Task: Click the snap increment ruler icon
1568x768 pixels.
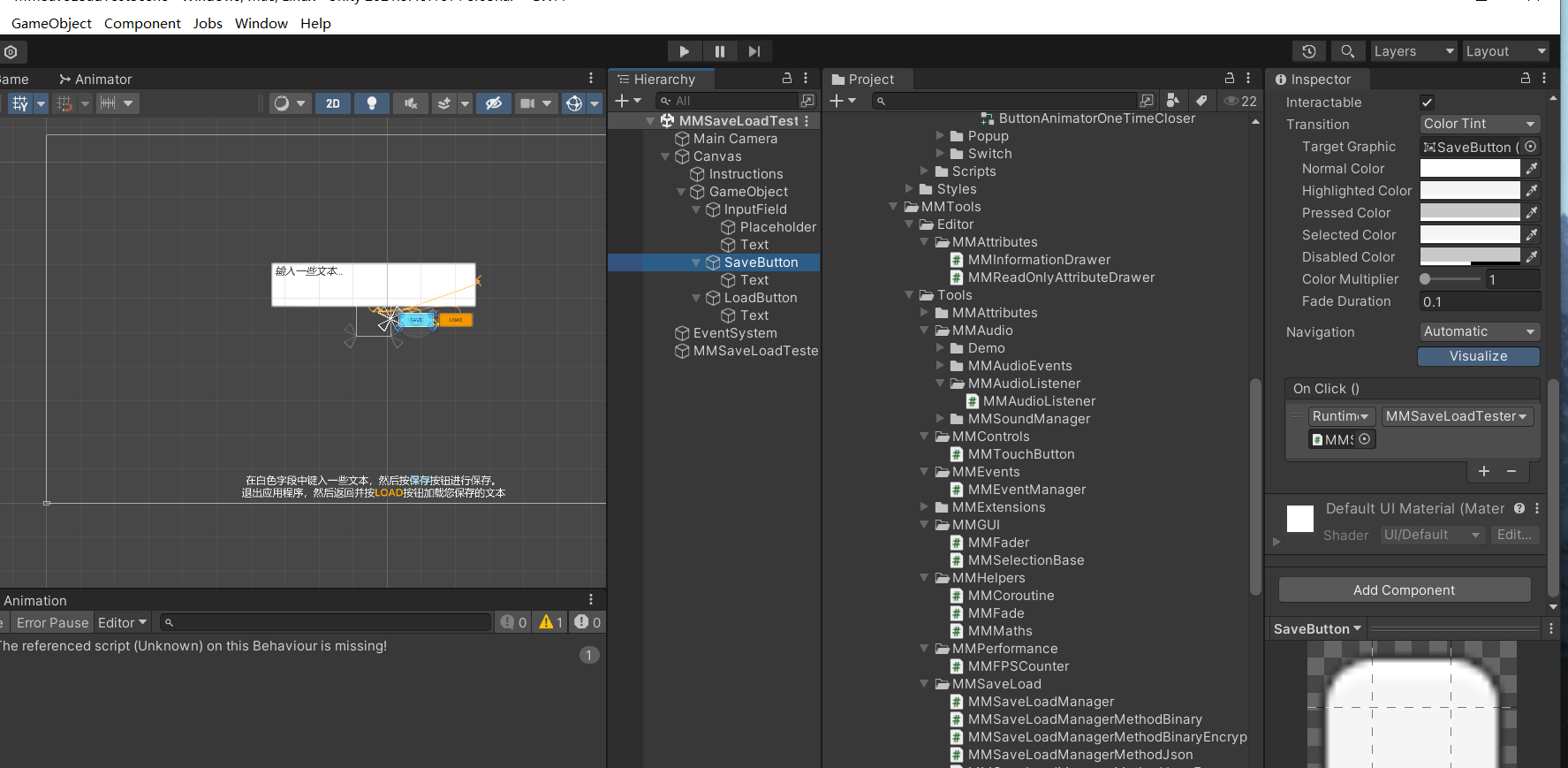Action: (108, 103)
